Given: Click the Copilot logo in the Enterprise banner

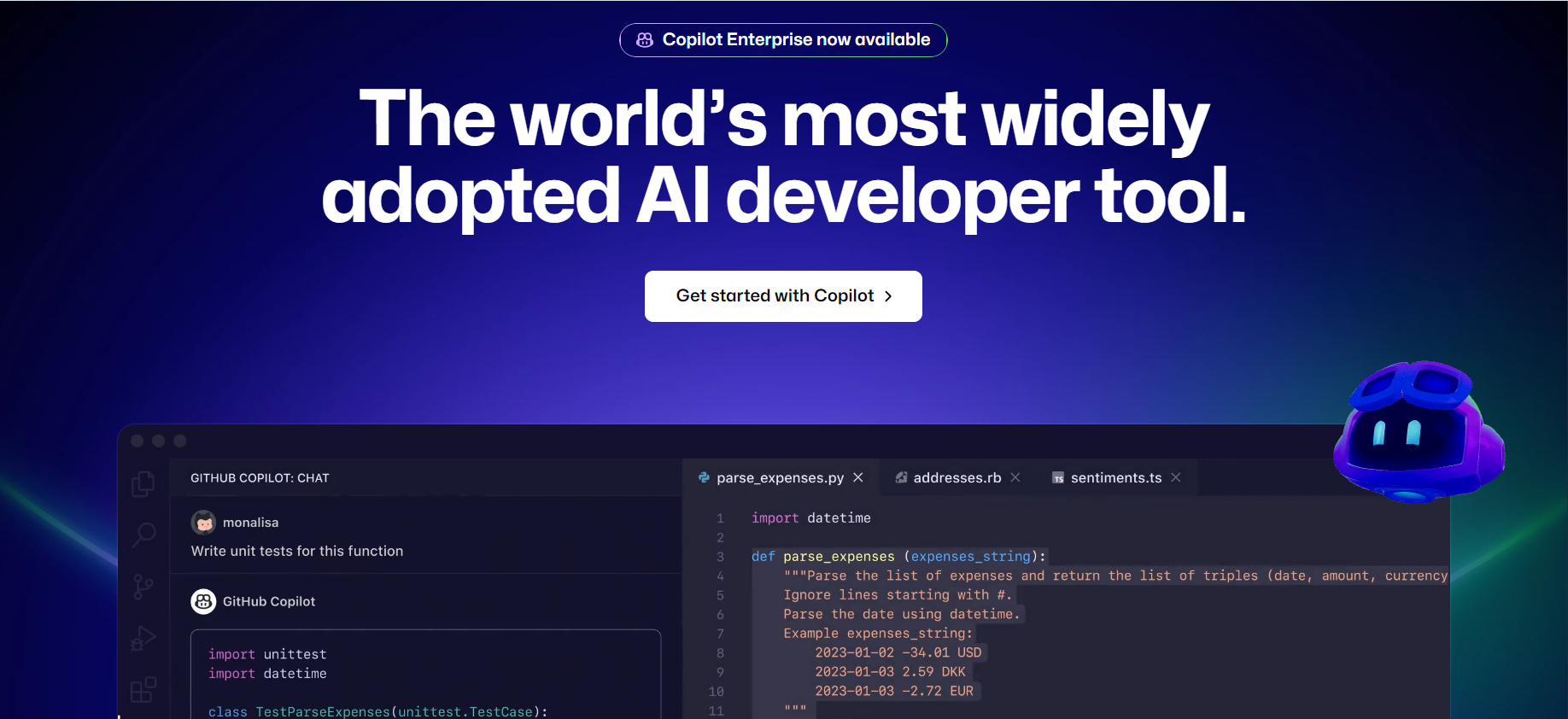Looking at the screenshot, I should pos(645,40).
